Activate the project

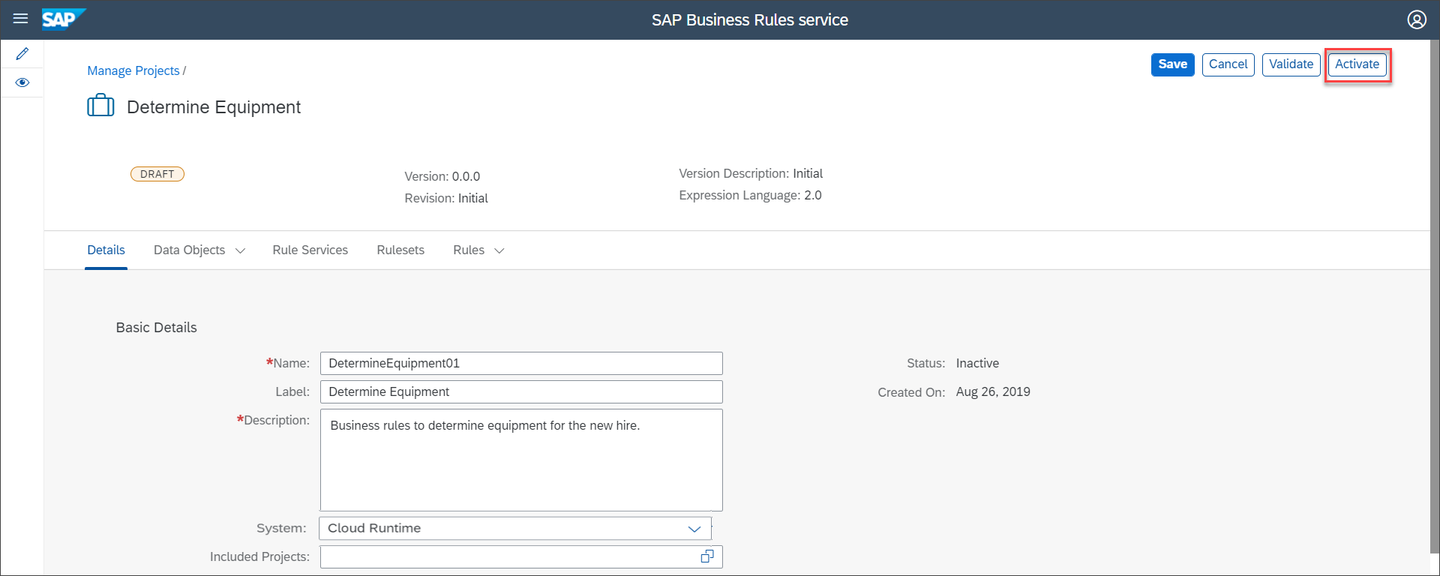click(1357, 64)
